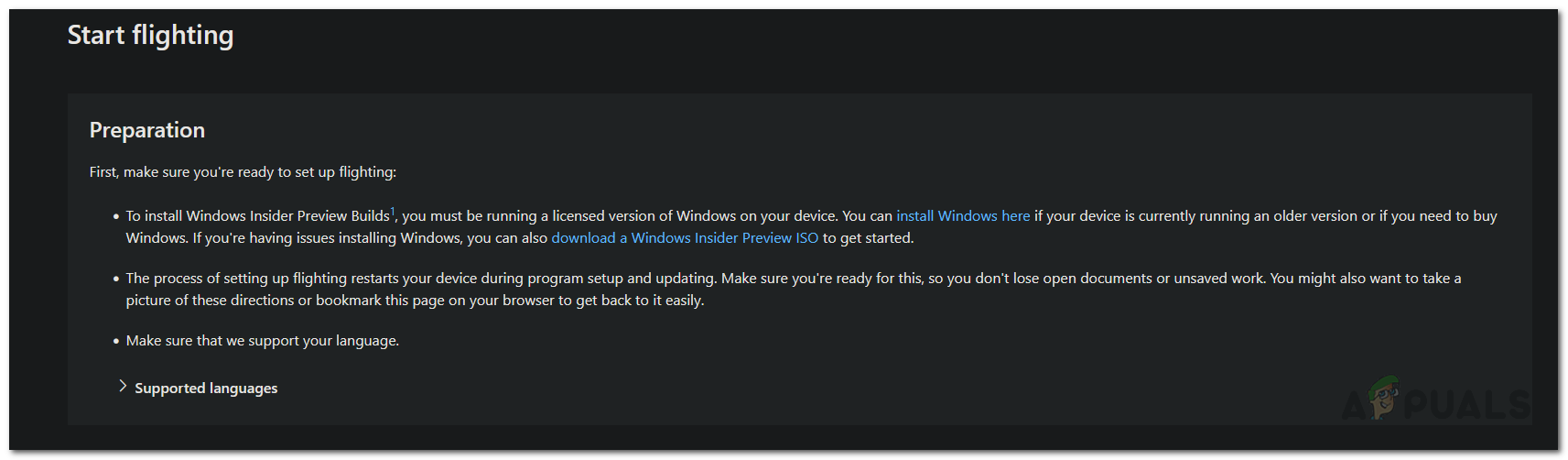The width and height of the screenshot is (1568, 460).
Task: Open the "install Windows here" link
Action: pos(963,216)
